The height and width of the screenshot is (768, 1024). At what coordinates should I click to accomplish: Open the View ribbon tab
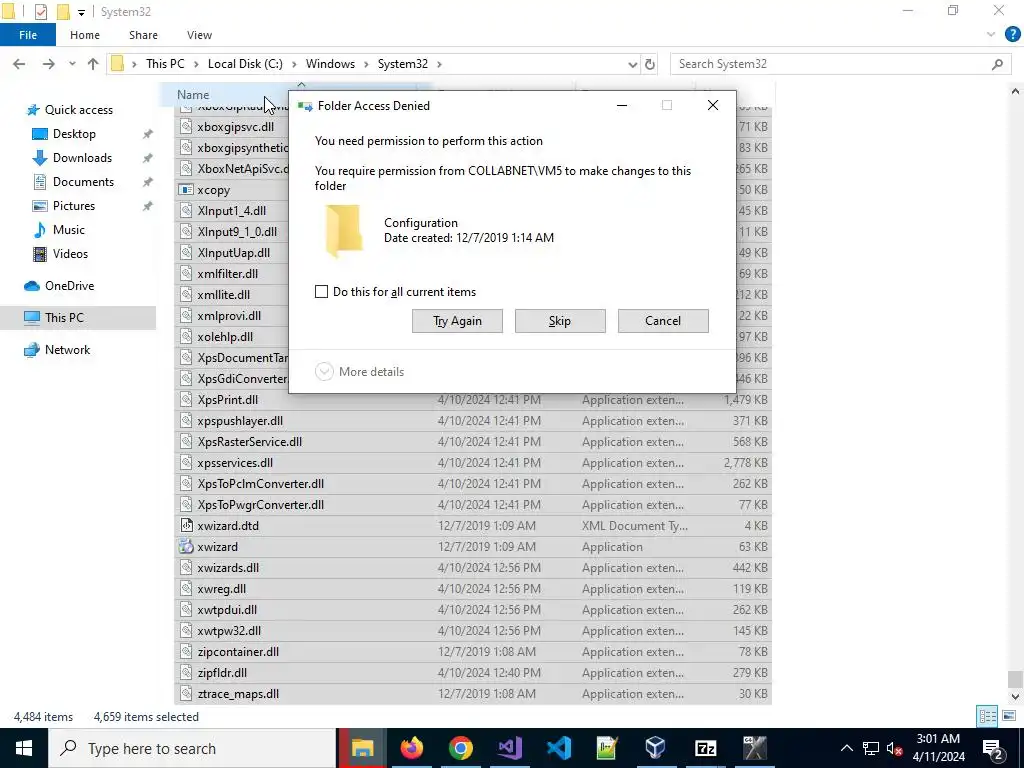199,35
